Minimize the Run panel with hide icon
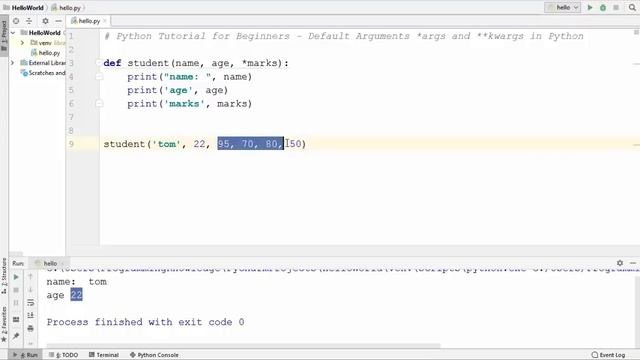Viewport: 640px width, 360px height. pos(633,263)
